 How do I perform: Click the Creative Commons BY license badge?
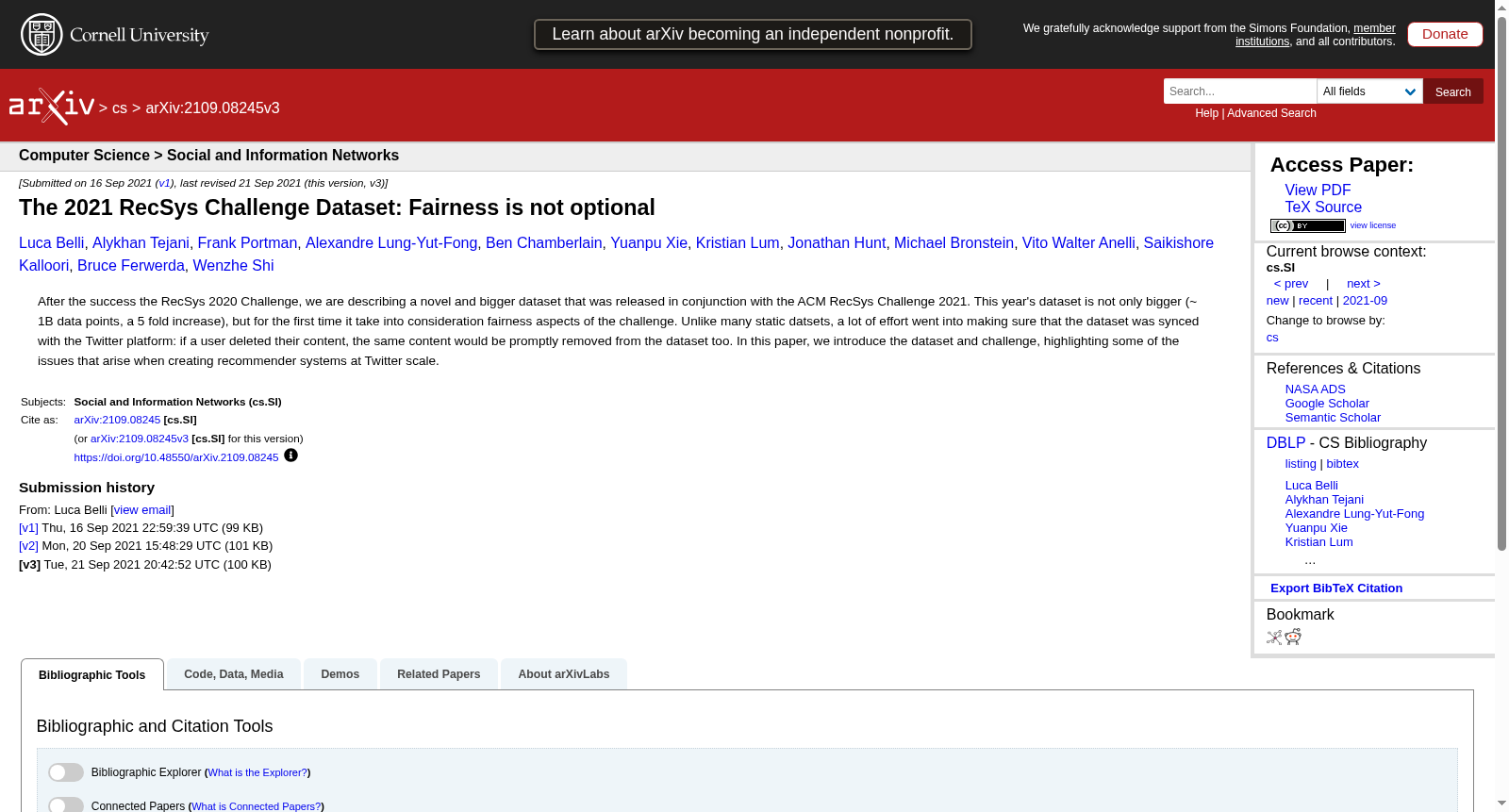coord(1307,225)
